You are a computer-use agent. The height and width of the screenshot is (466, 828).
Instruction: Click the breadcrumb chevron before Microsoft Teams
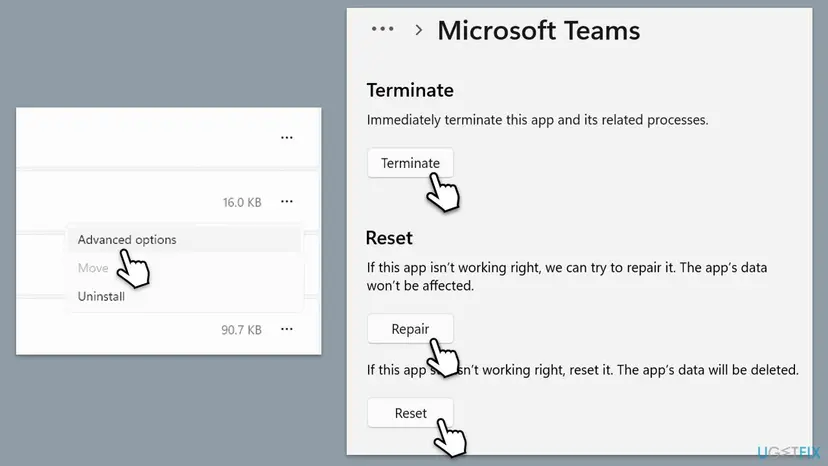[419, 30]
